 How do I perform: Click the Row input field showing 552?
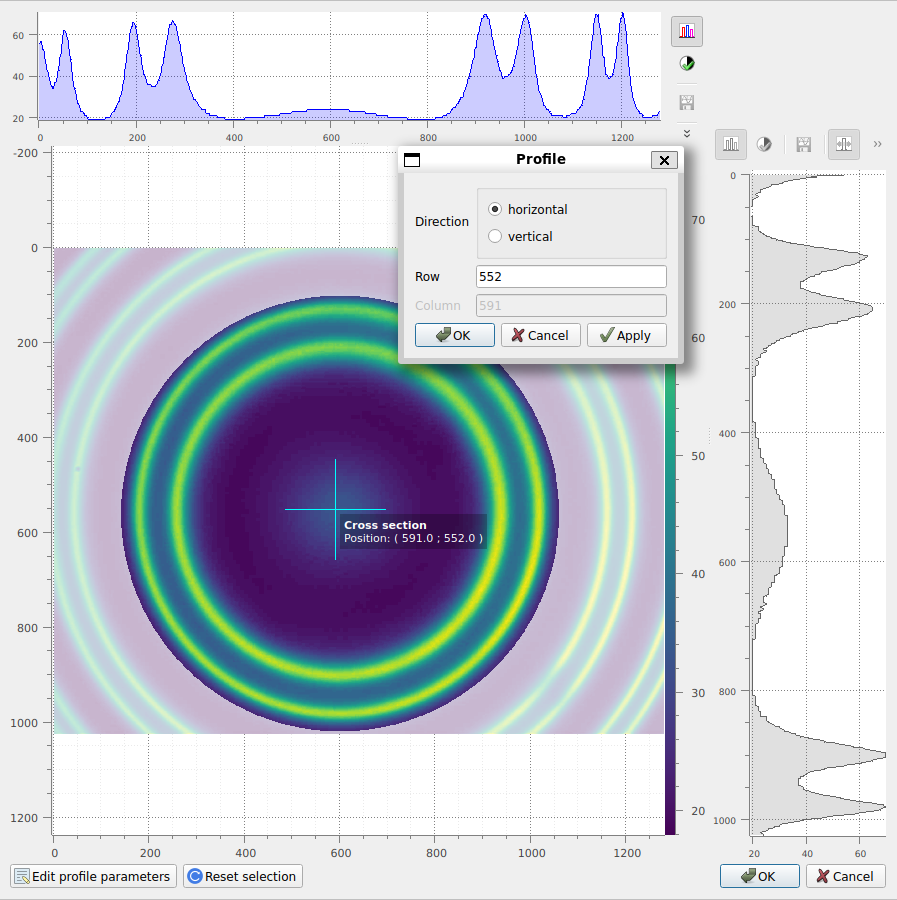571,277
